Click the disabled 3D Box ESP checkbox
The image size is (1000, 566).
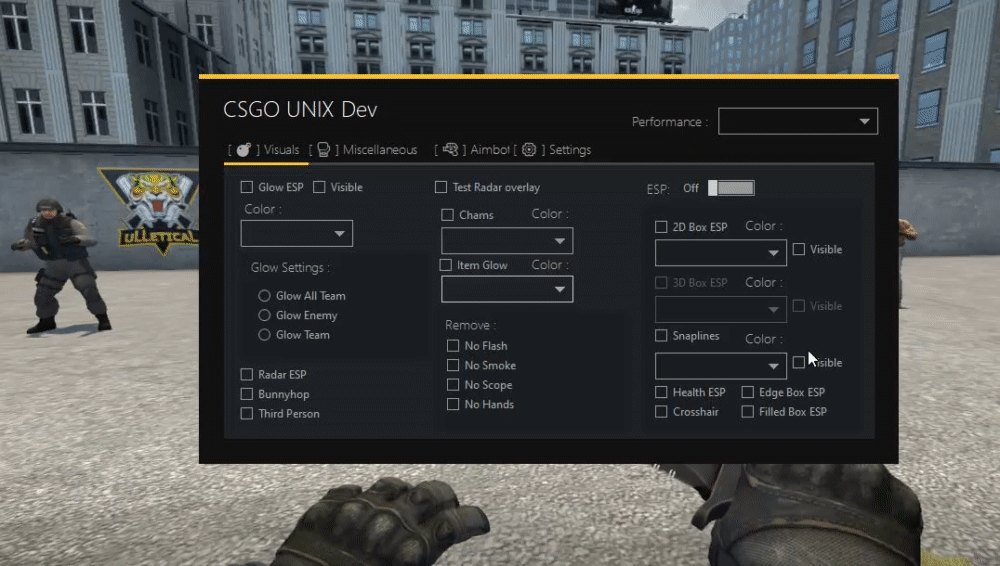(661, 282)
